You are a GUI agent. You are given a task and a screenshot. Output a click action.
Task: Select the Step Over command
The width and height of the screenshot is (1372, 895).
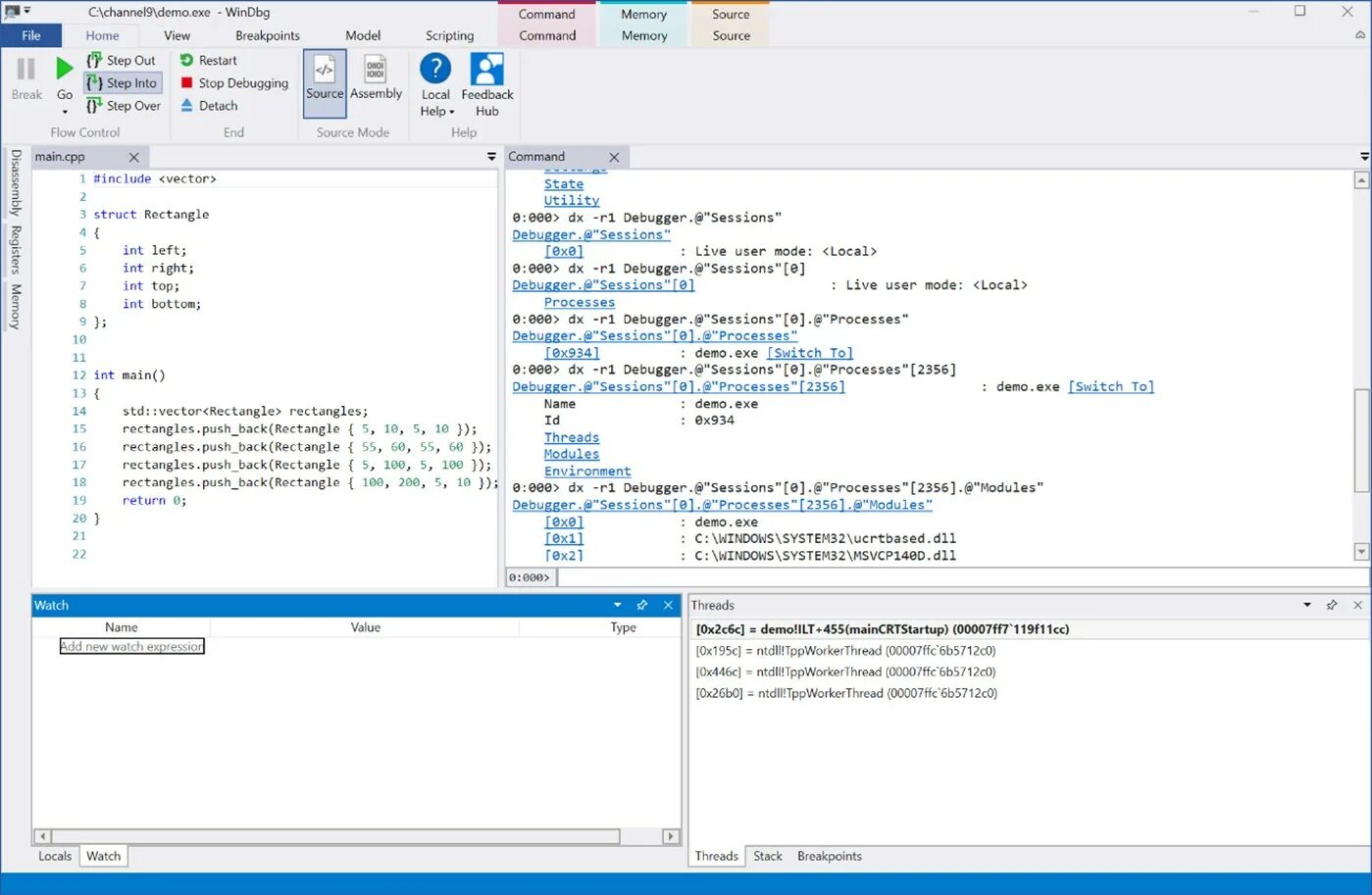click(x=124, y=105)
